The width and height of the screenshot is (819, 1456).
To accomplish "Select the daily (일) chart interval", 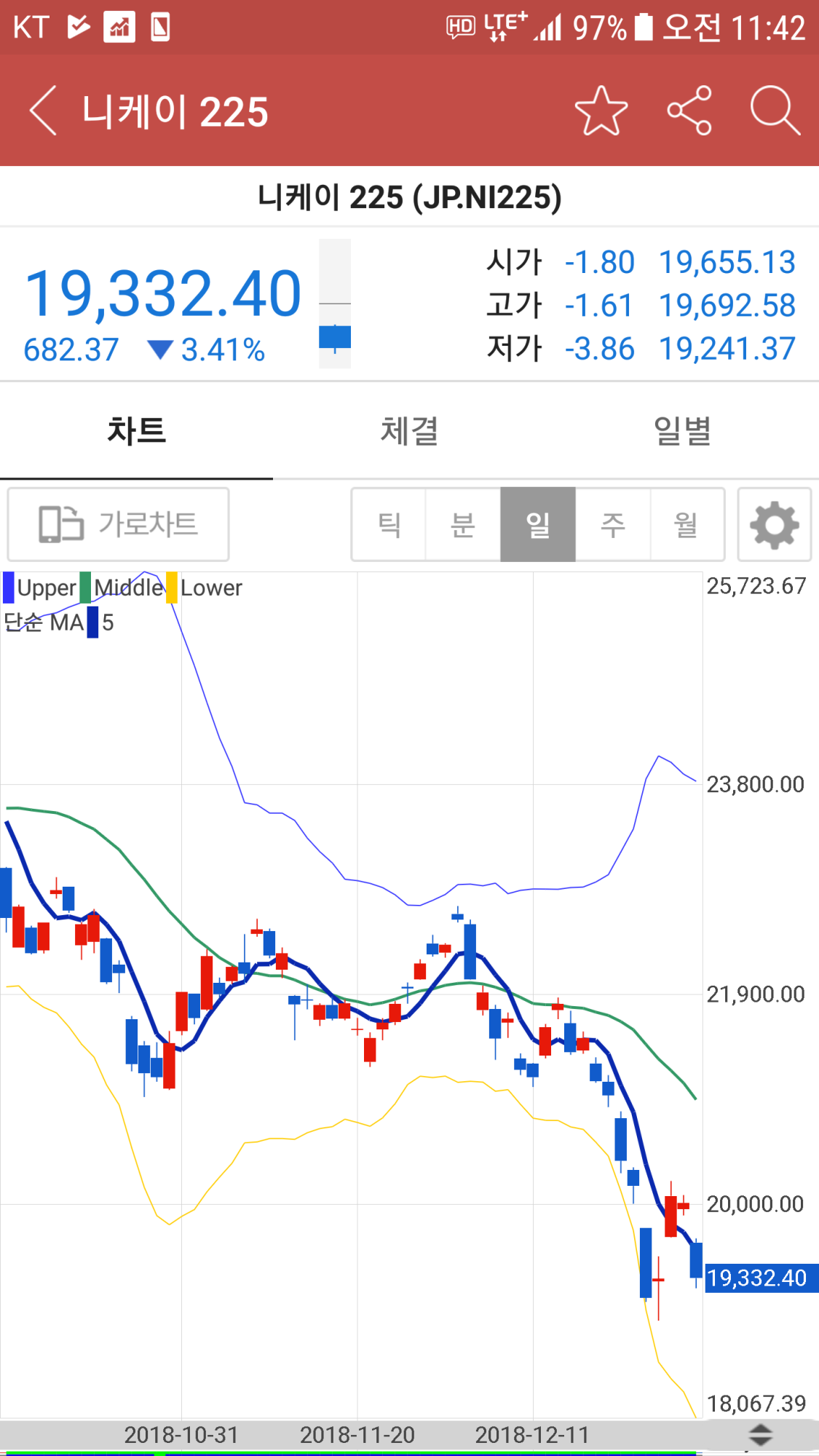I will click(x=538, y=524).
